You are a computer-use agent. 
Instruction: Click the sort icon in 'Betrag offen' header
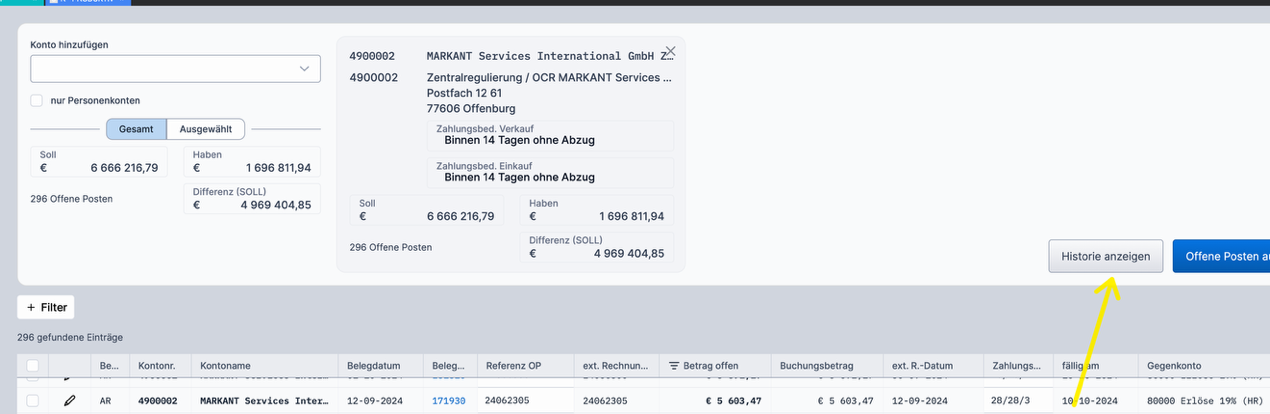coord(674,366)
